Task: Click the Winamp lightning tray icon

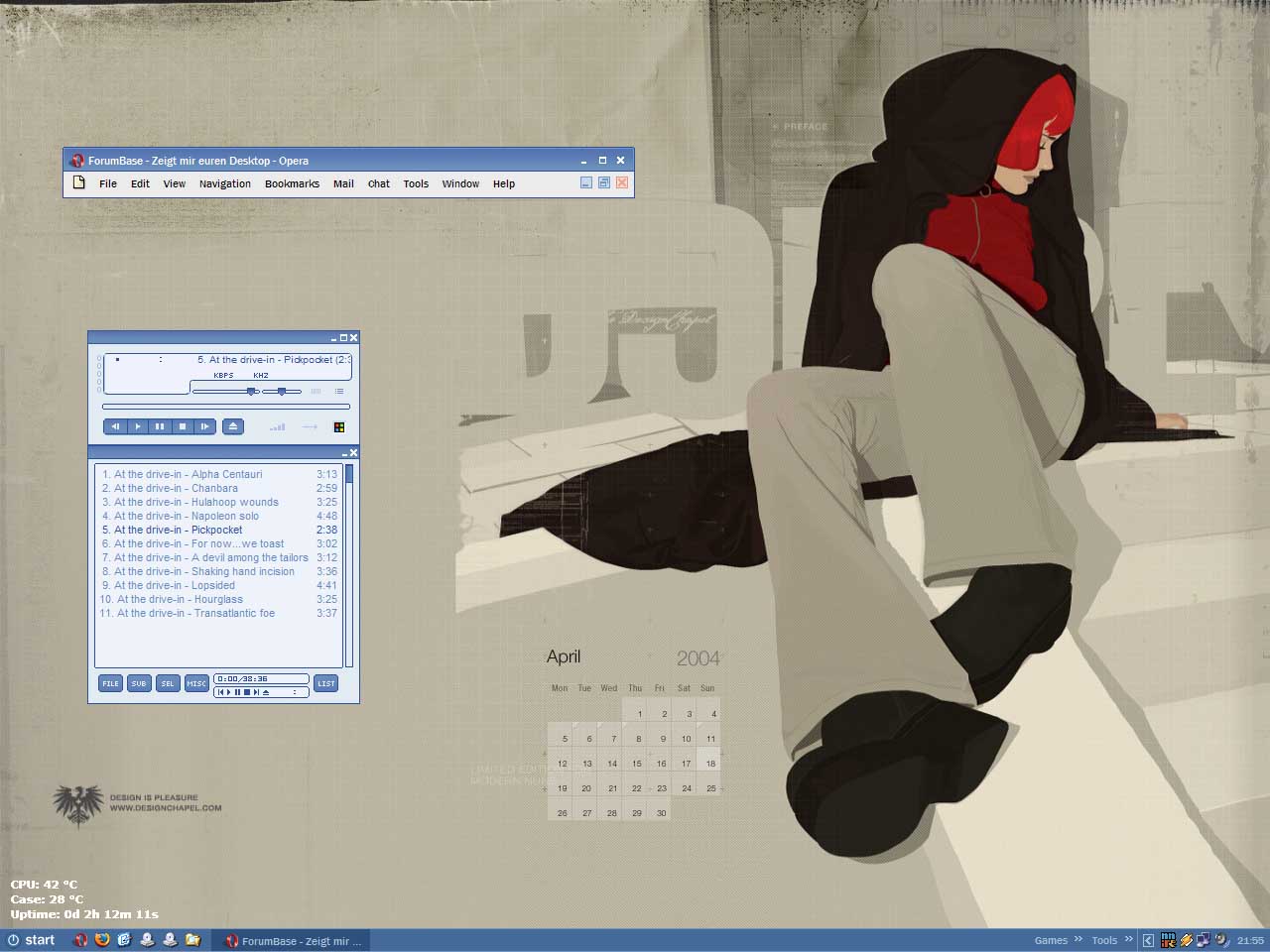Action: click(x=1186, y=940)
